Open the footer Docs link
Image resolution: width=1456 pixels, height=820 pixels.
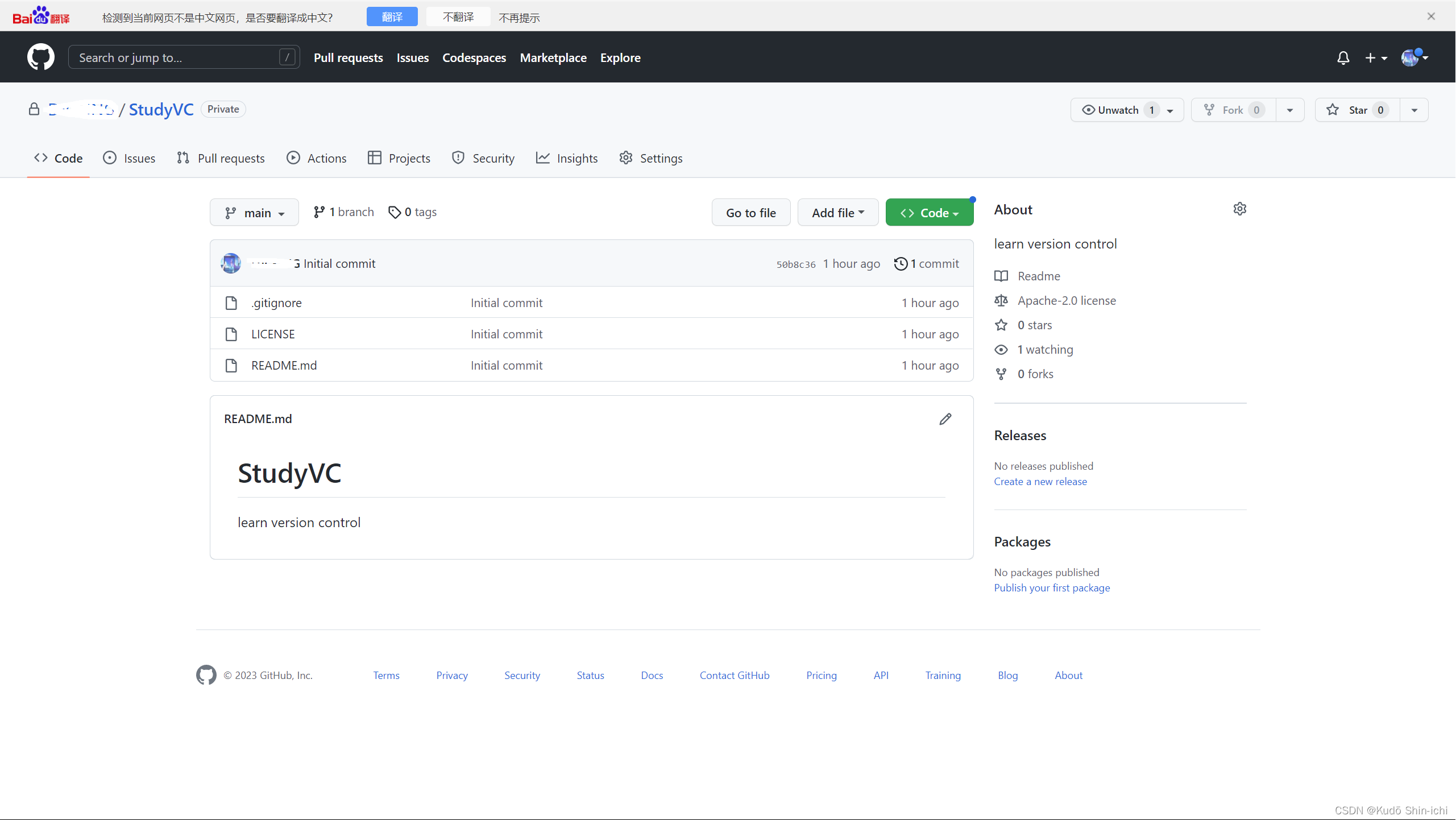click(x=652, y=676)
